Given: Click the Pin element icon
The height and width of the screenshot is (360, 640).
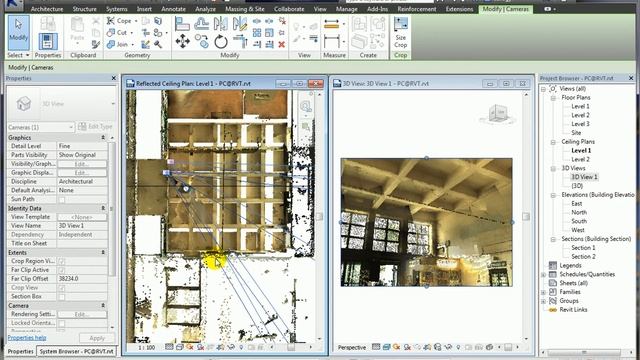Looking at the screenshot, I should [282, 32].
